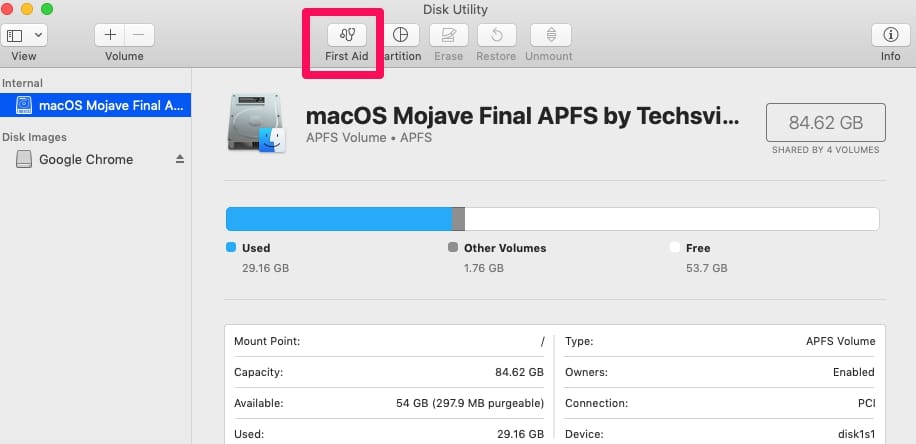
Task: Click the macOS Mojave sidebar drive icon
Action: [24, 105]
